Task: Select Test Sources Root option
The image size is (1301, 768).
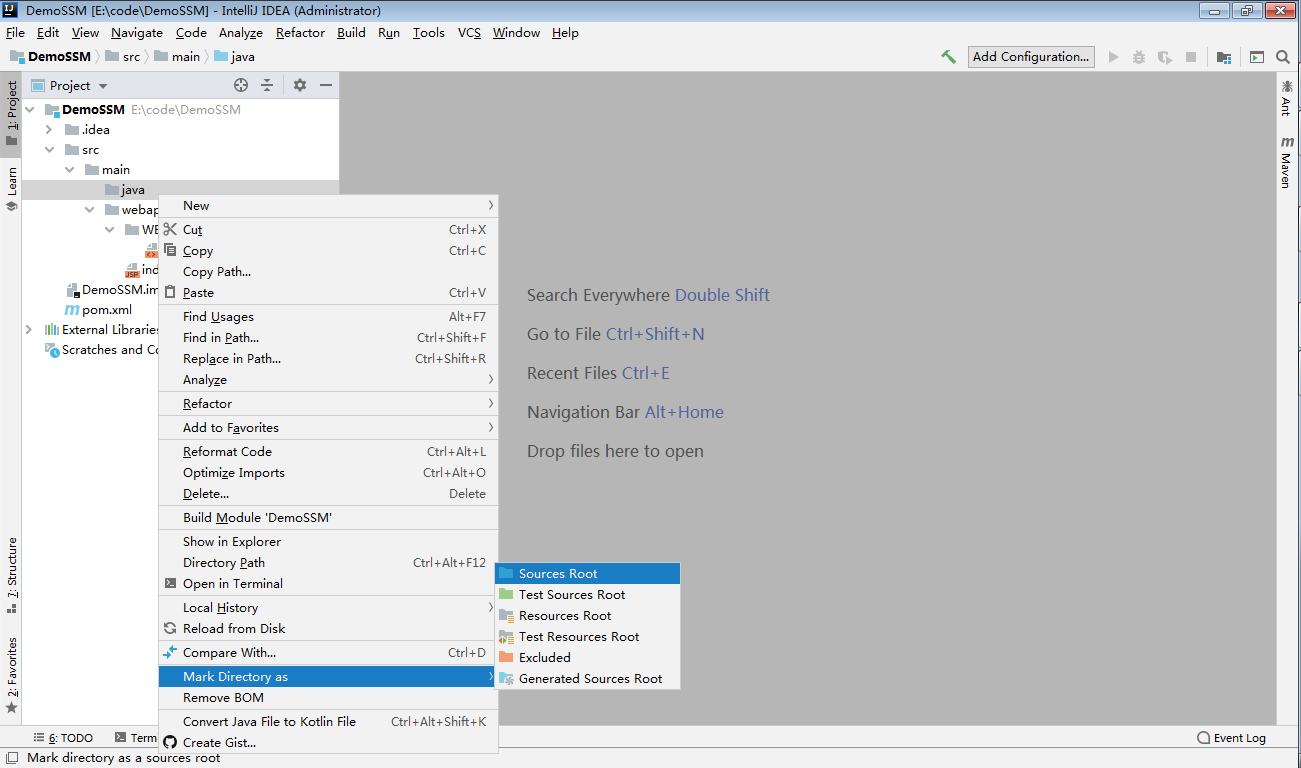Action: [588, 595]
